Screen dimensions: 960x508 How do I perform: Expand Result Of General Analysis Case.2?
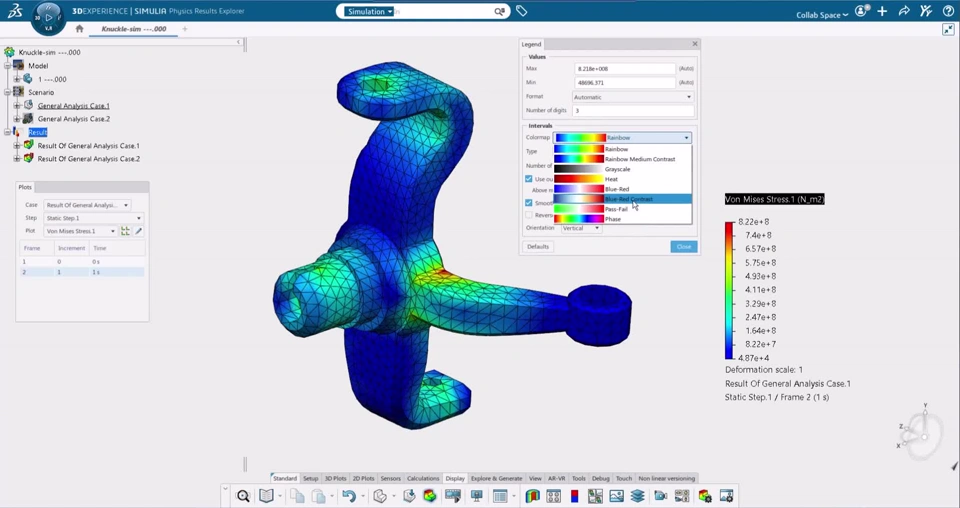pyautogui.click(x=17, y=159)
